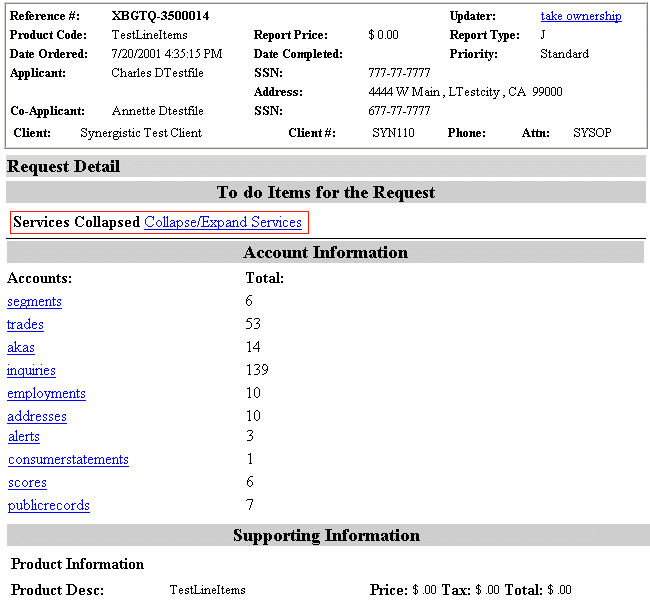Open the trades account link
The image size is (650, 604).
[25, 324]
